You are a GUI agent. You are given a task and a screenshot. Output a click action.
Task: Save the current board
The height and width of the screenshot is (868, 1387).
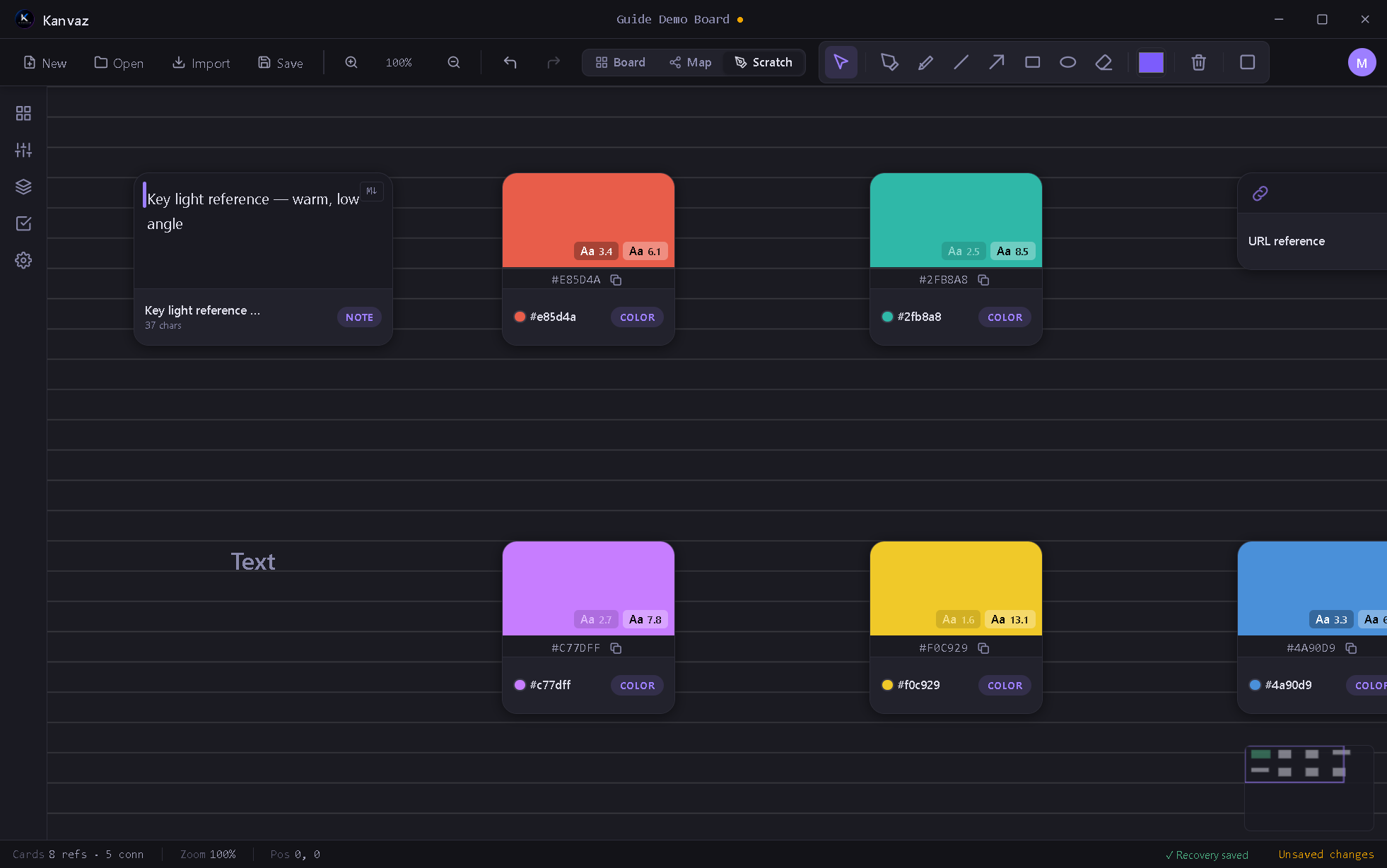click(281, 63)
